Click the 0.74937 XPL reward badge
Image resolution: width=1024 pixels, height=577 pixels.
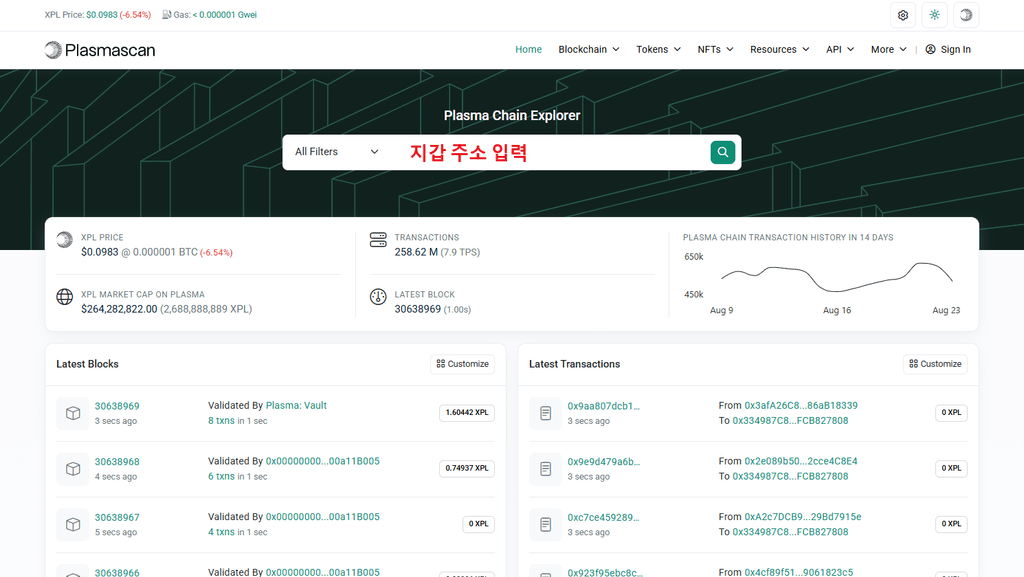pos(467,468)
